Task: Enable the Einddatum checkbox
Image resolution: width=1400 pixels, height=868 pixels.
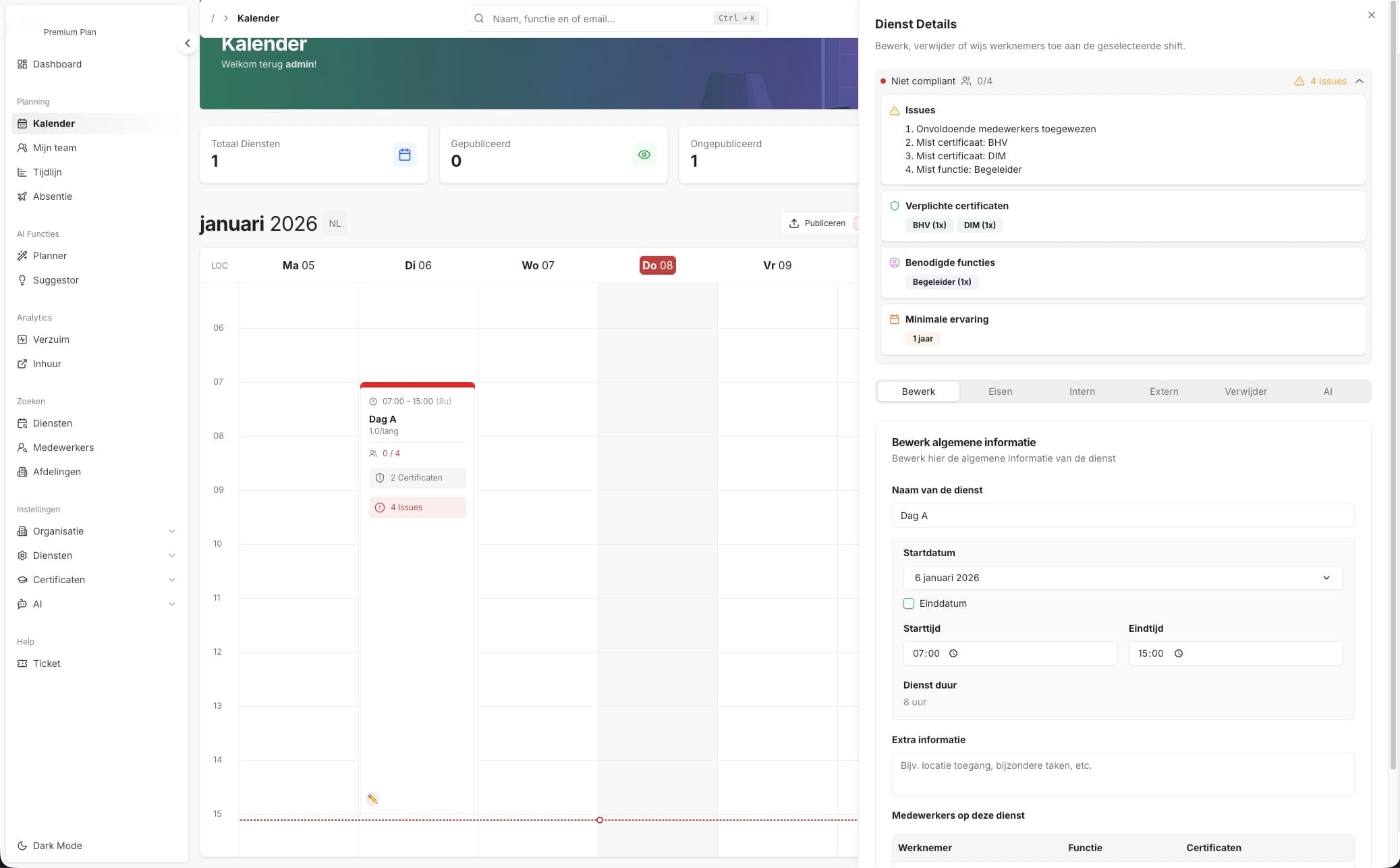Action: click(x=909, y=603)
